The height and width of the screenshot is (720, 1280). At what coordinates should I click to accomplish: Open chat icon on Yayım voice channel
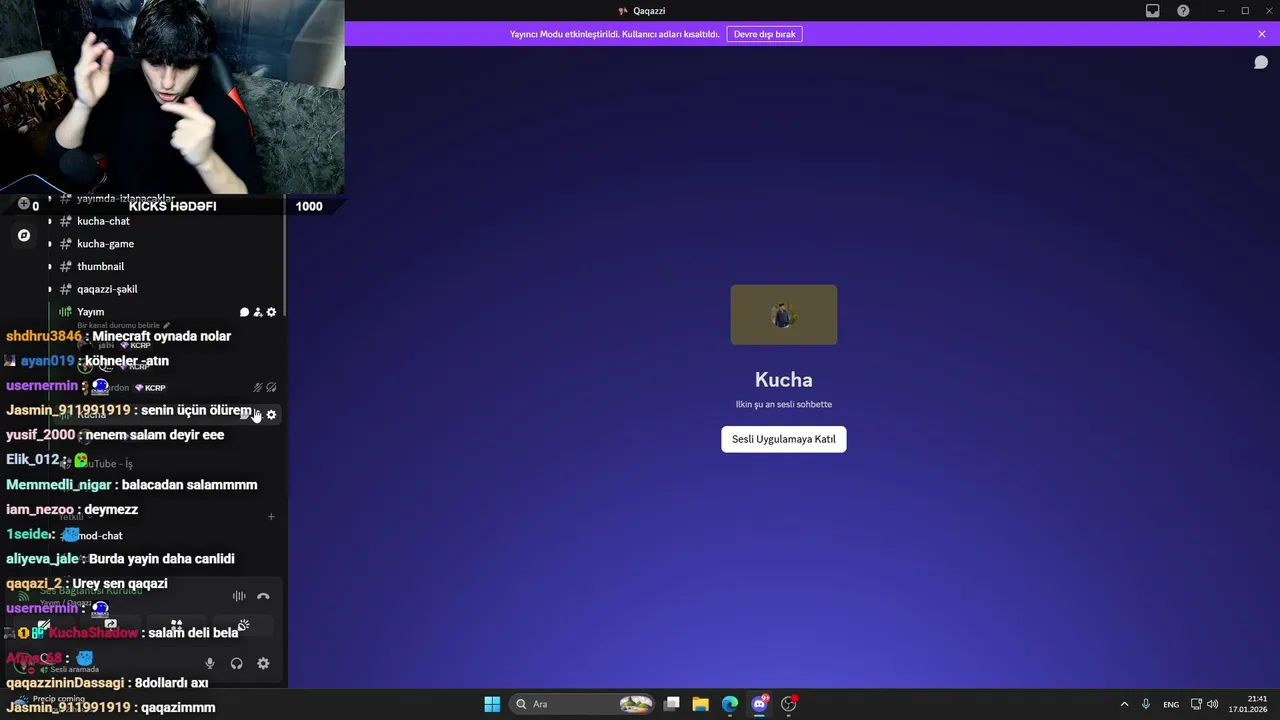(x=245, y=312)
